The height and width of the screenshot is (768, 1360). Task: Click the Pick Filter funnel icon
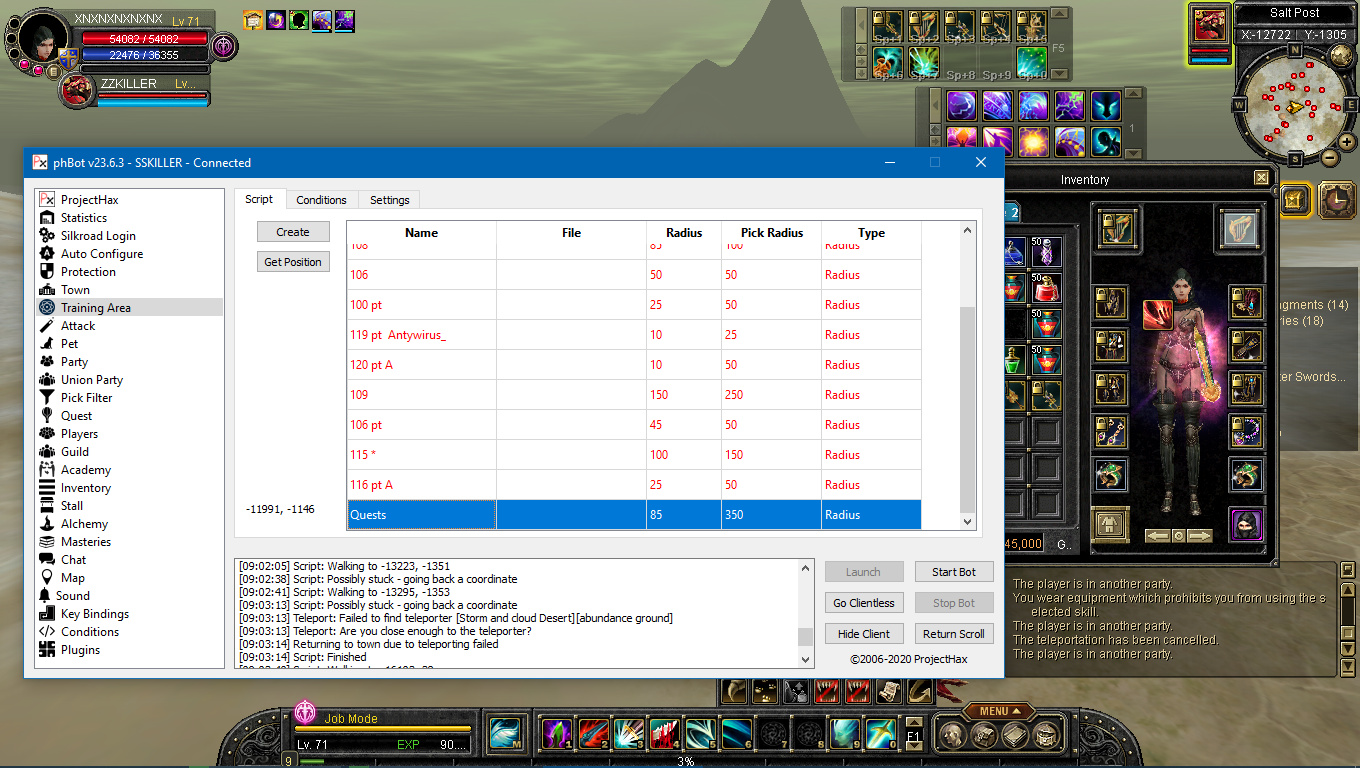click(x=47, y=398)
